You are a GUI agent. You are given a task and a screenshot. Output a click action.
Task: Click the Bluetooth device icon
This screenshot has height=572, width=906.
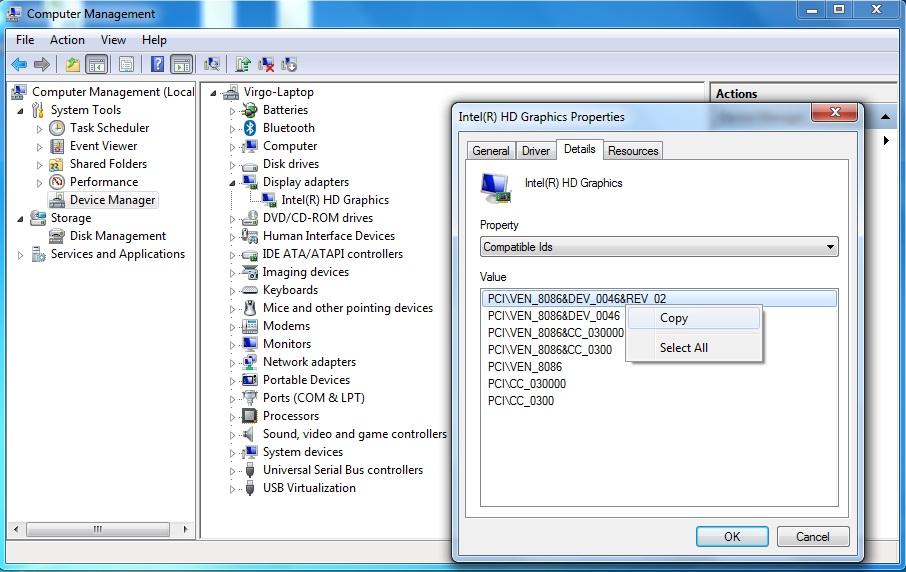(x=250, y=128)
